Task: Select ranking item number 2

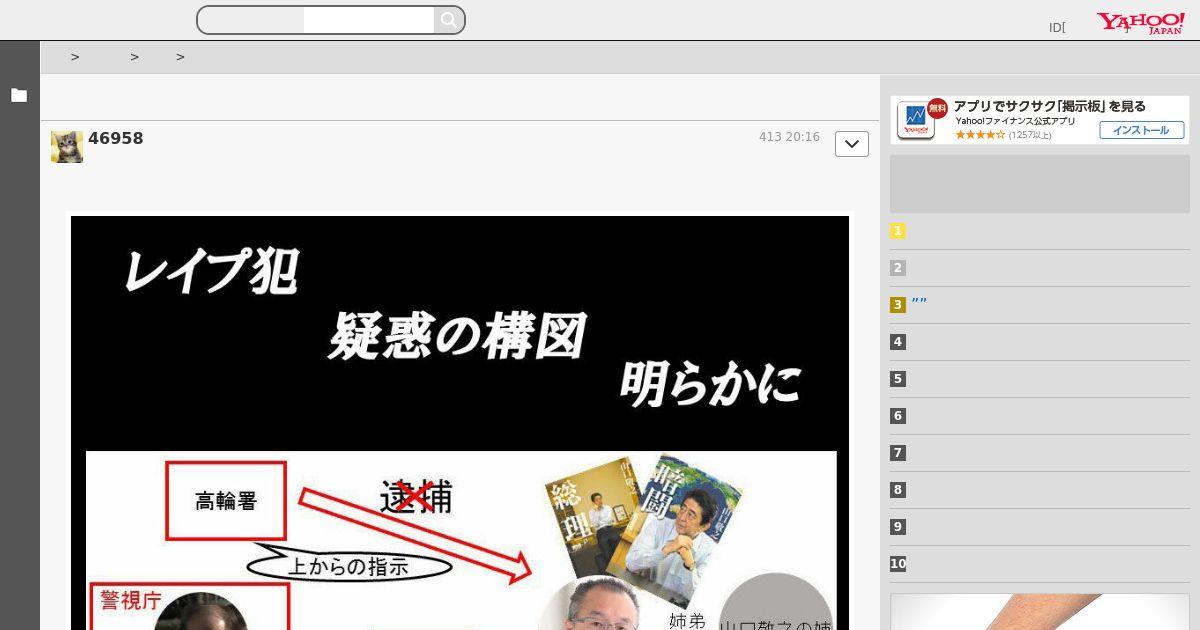Action: point(898,268)
